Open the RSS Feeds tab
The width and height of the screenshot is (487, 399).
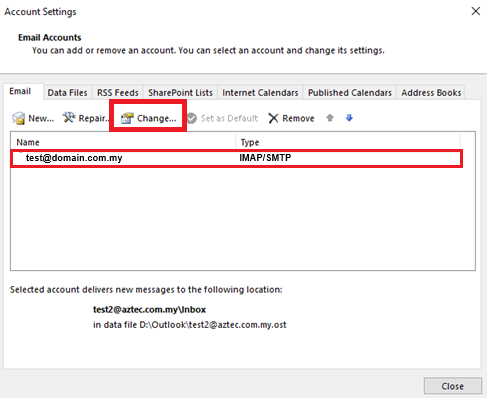click(118, 93)
